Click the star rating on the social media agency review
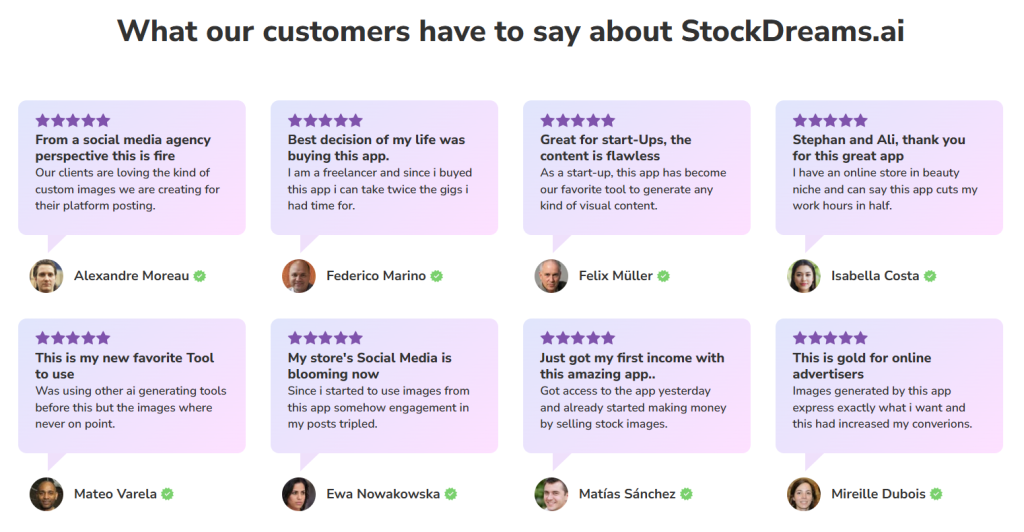This screenshot has height=532, width=1024. 73,120
